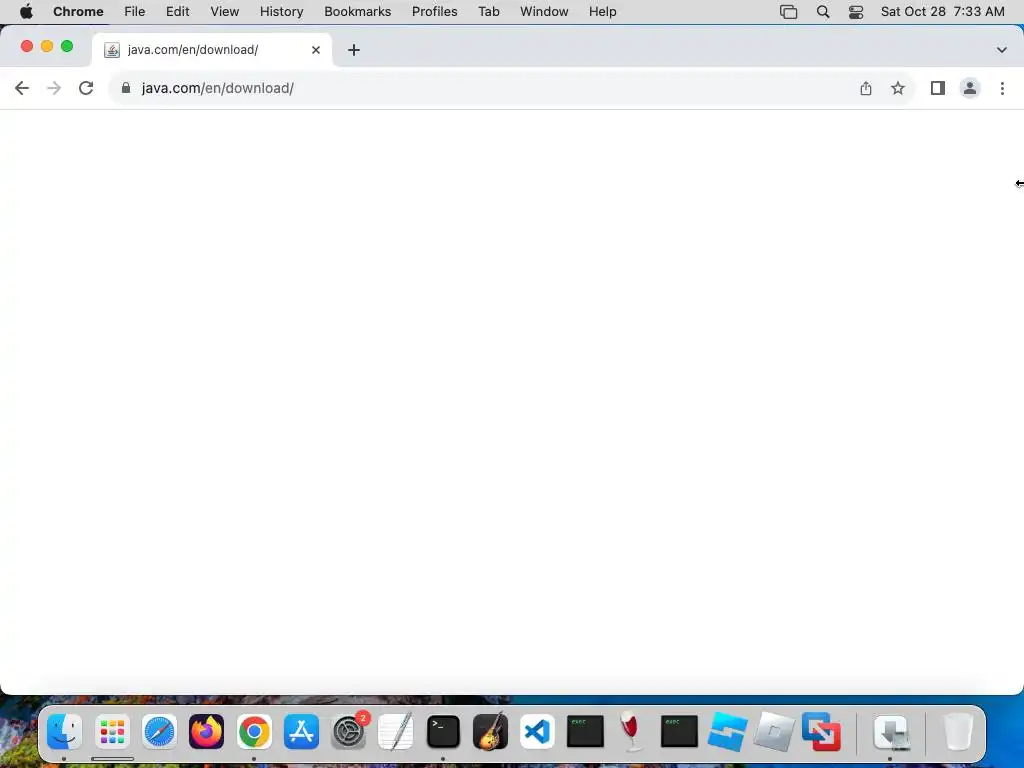Viewport: 1024px width, 768px height.
Task: Reload the java.com download page
Action: coord(86,88)
